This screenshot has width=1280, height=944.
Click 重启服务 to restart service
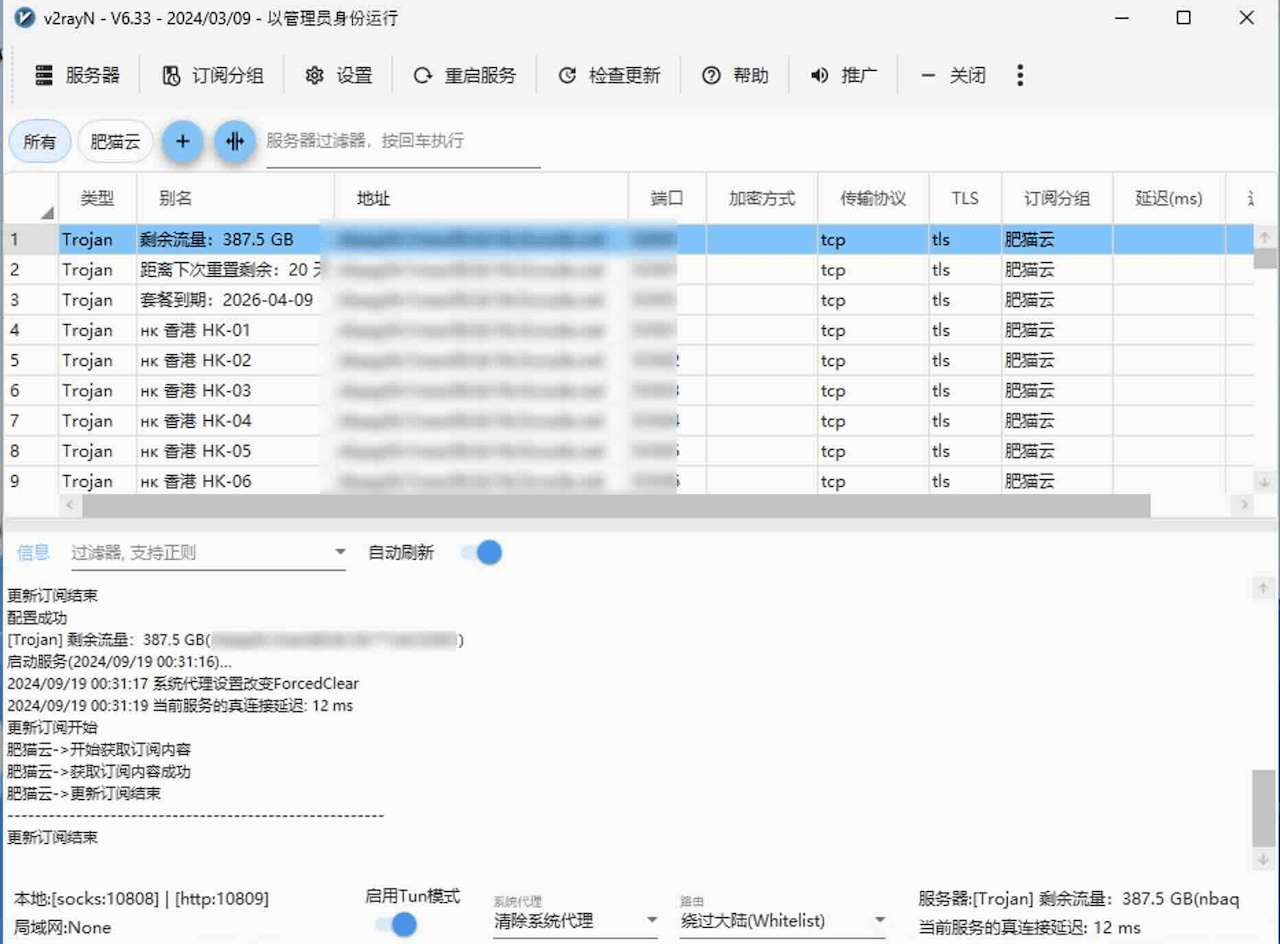(x=465, y=75)
